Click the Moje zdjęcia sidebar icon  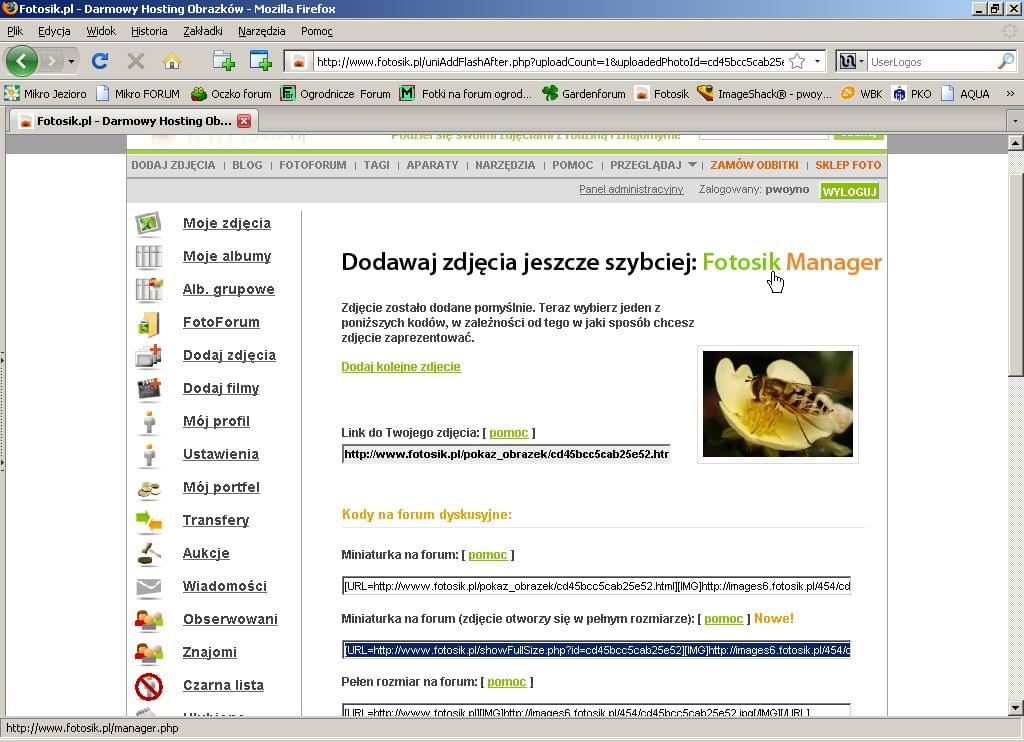point(148,223)
